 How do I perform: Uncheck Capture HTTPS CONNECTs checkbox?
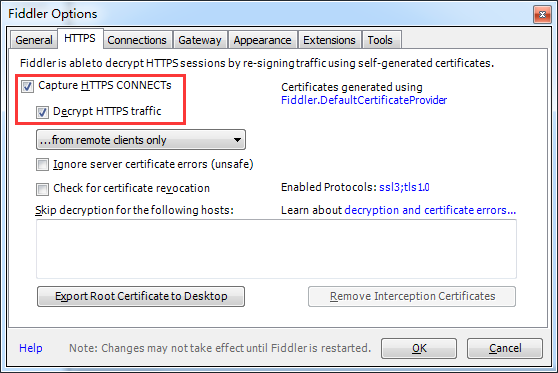point(27,86)
